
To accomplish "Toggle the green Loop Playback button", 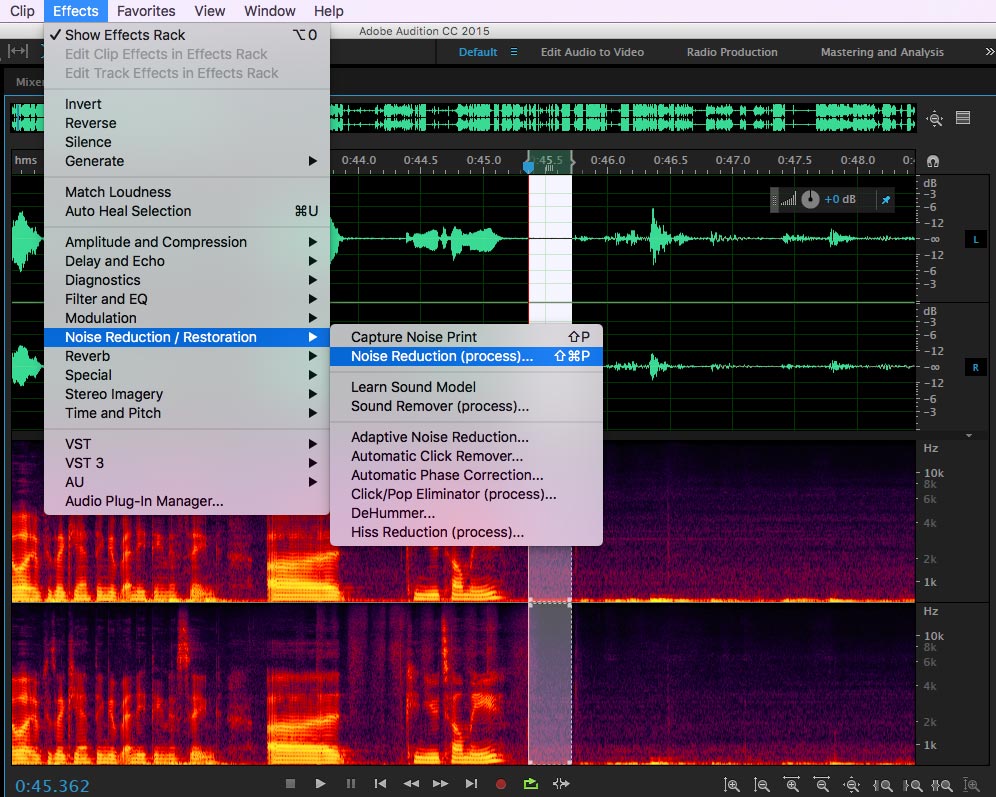I will pos(531,784).
